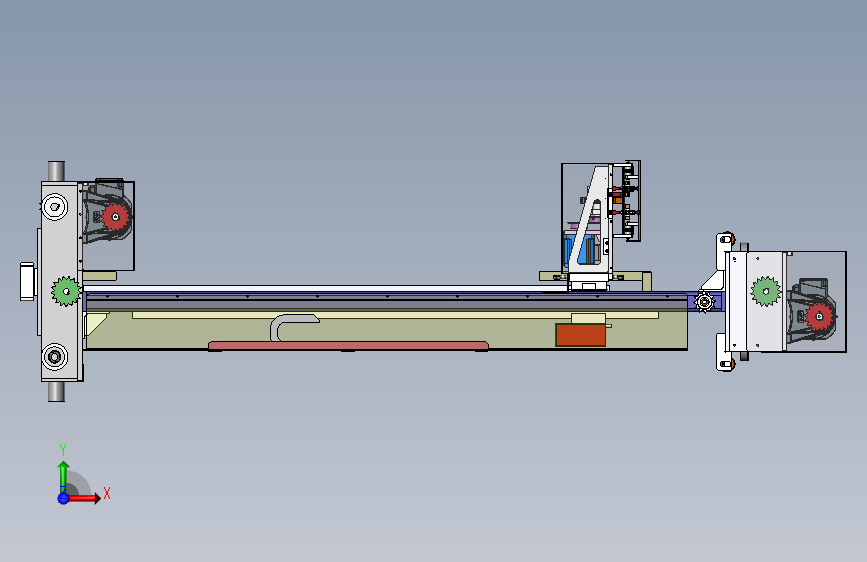Click the Y label of the triad
The height and width of the screenshot is (562, 867).
pos(62,449)
